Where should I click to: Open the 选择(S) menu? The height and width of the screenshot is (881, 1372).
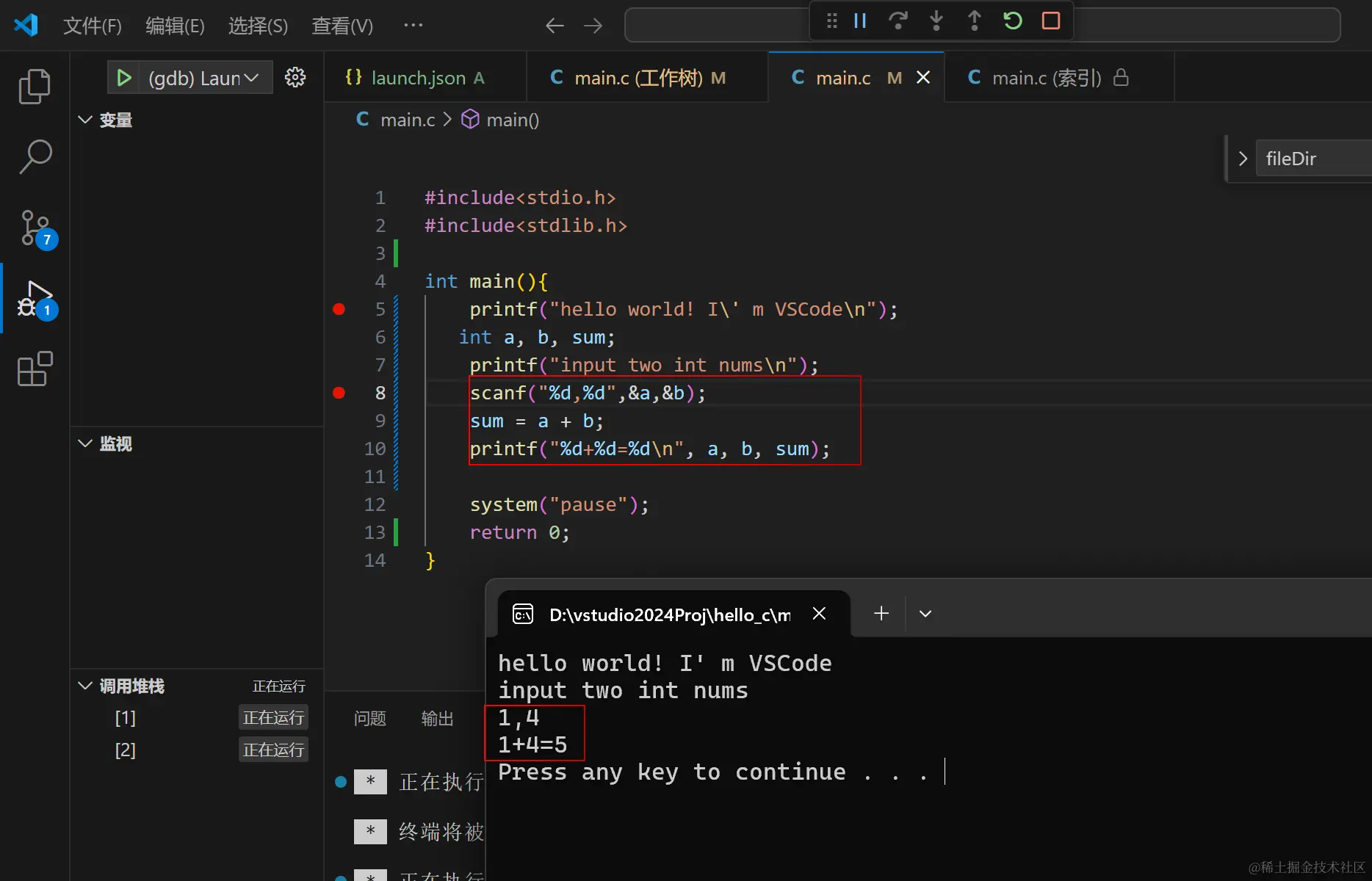258,26
